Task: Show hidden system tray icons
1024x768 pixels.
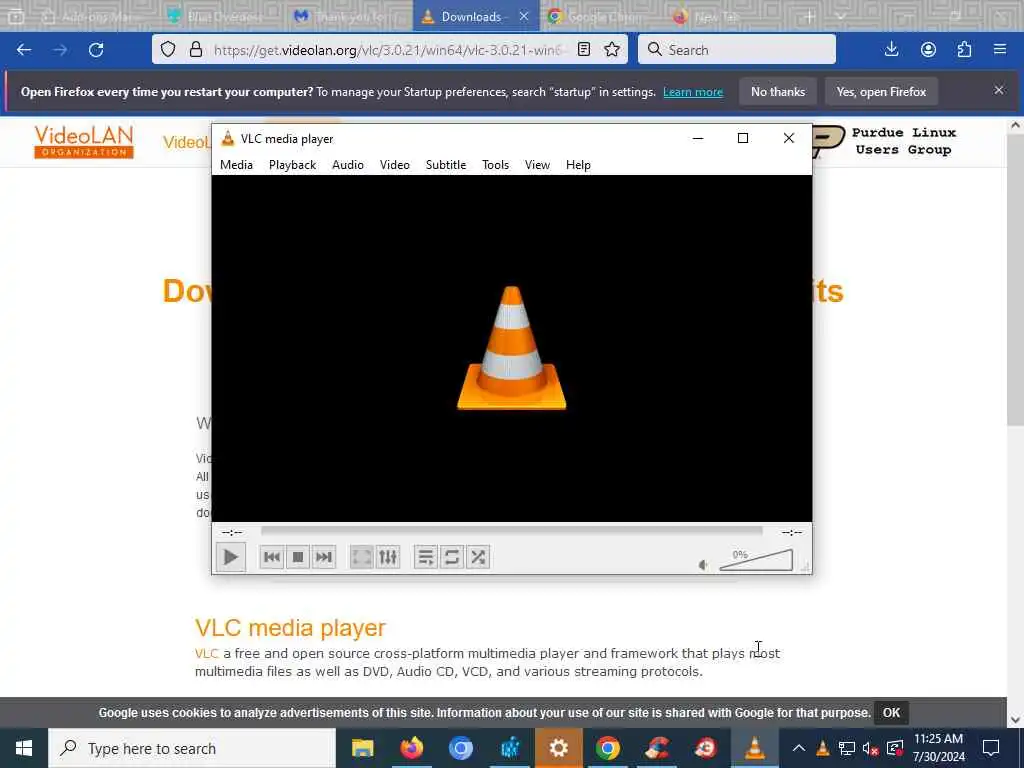Action: (799, 748)
